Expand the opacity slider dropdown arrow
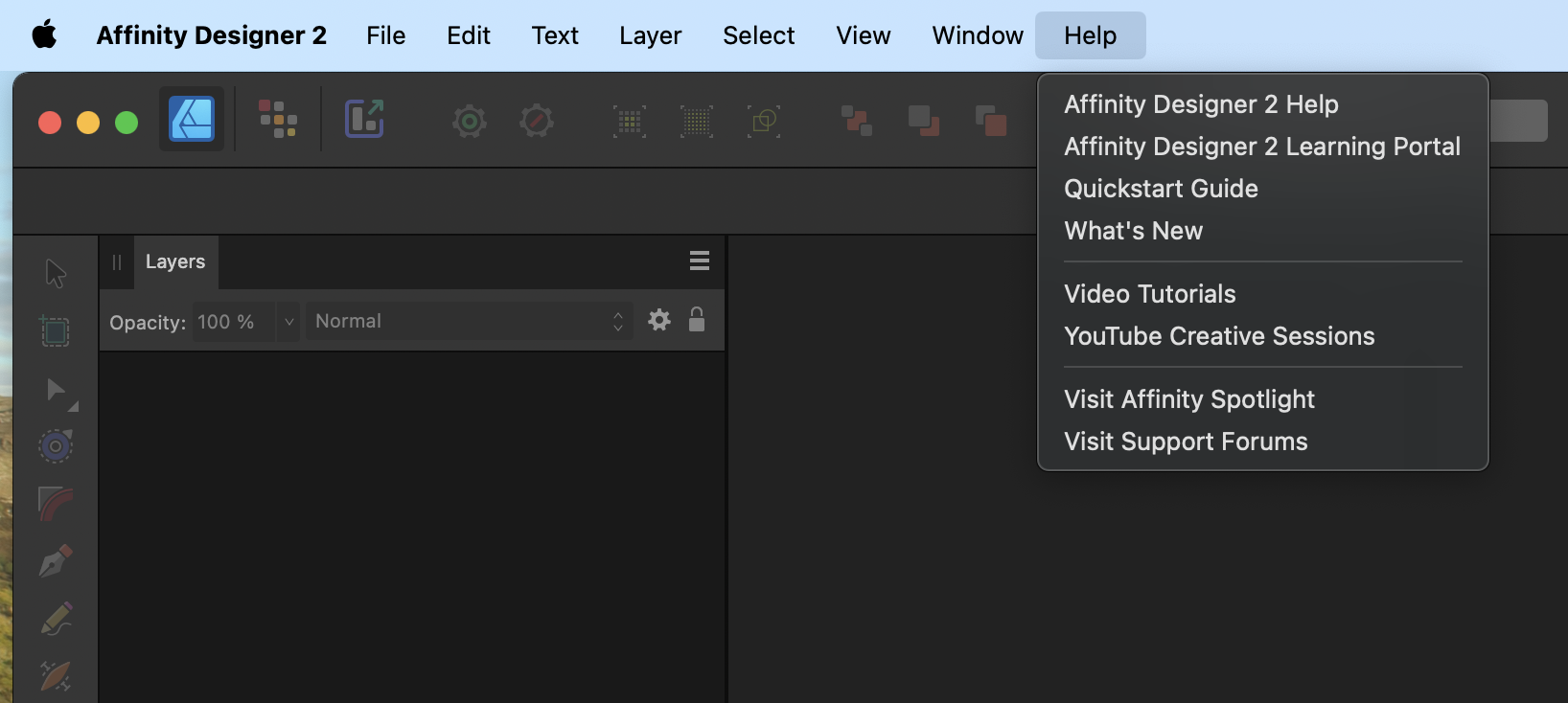Viewport: 1568px width, 703px height. [x=288, y=322]
